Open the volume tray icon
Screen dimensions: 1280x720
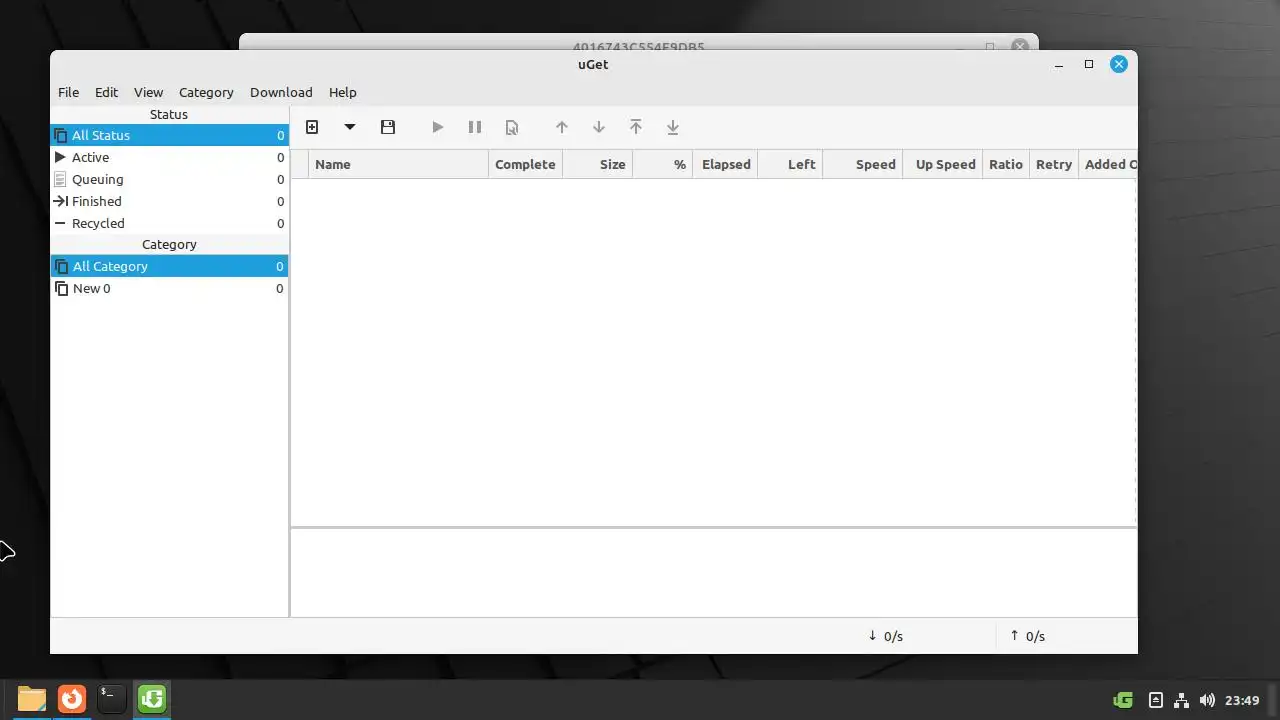1207,700
